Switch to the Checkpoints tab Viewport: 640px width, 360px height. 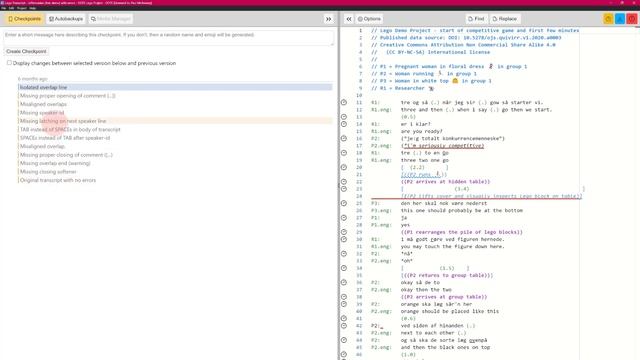pos(24,19)
